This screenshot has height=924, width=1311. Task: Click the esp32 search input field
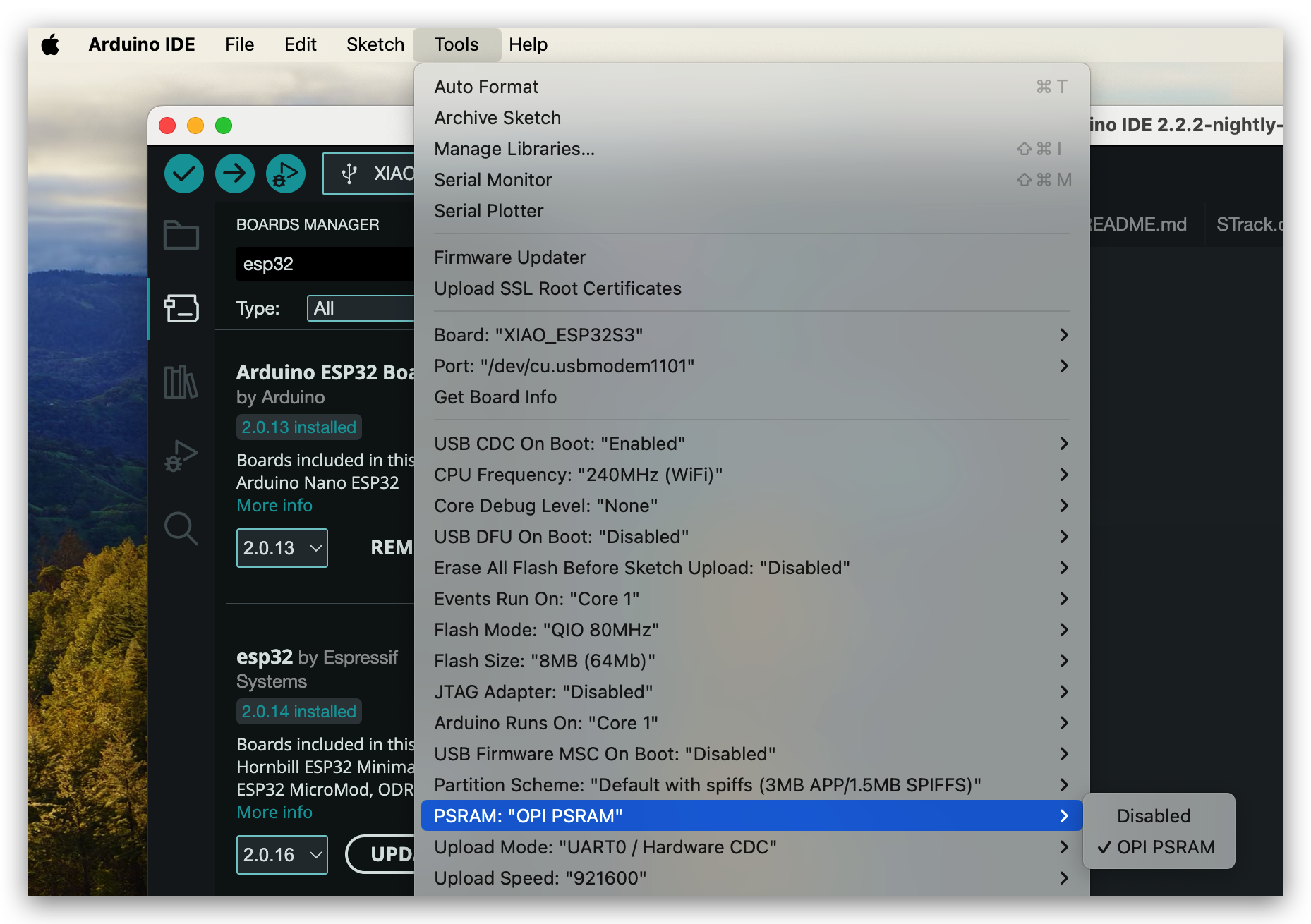point(325,264)
